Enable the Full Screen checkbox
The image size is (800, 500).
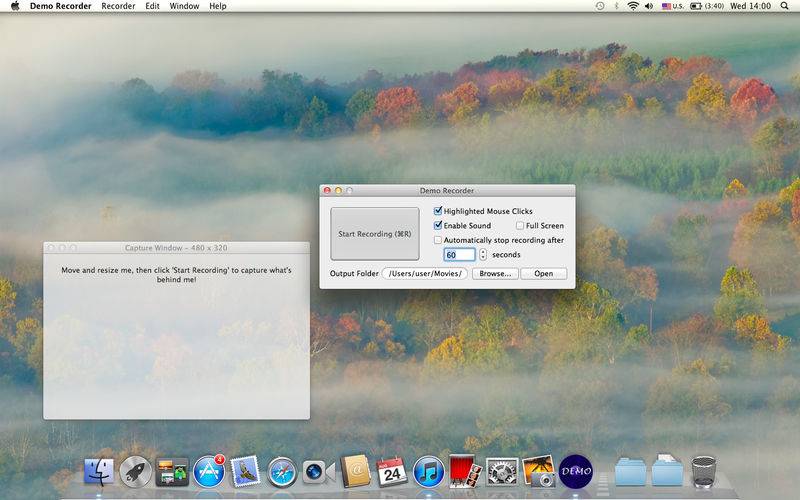[x=520, y=226]
